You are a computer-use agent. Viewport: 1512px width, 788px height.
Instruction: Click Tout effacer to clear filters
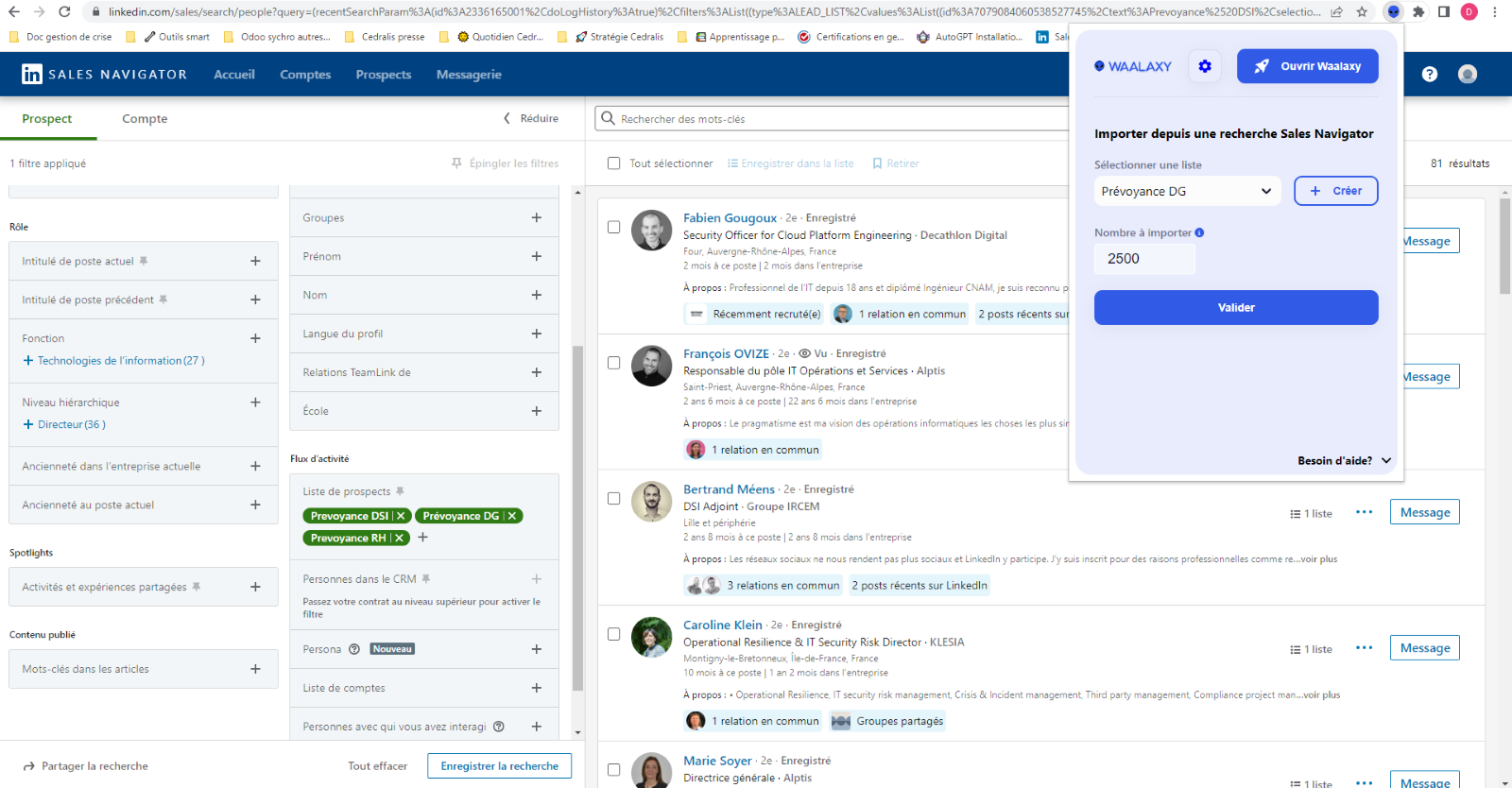click(x=377, y=765)
